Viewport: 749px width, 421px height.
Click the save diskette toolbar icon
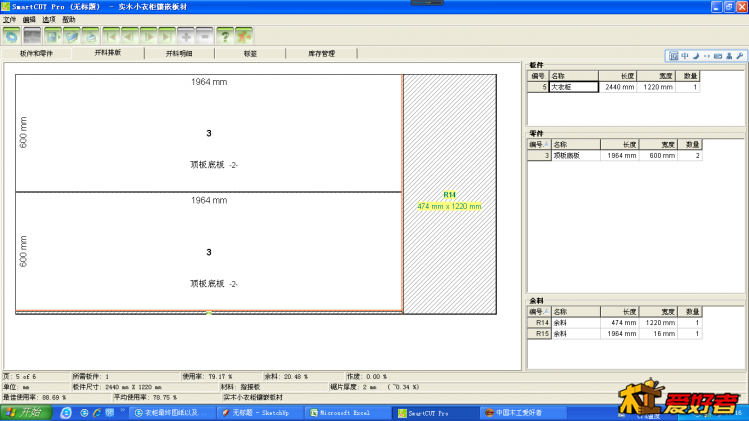53,36
